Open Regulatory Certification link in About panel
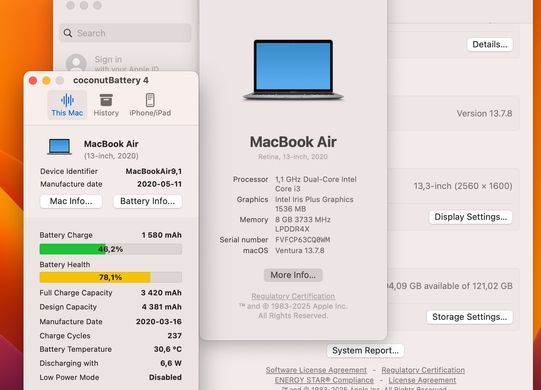 (x=293, y=296)
